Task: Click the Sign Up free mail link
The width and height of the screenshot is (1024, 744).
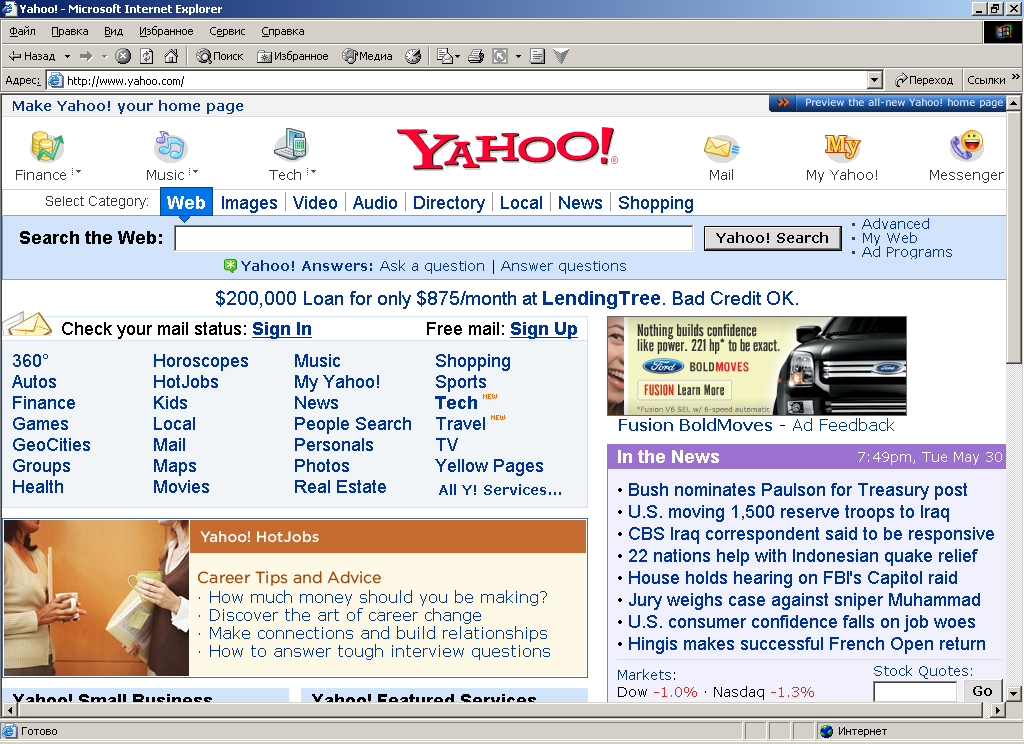Action: point(544,329)
